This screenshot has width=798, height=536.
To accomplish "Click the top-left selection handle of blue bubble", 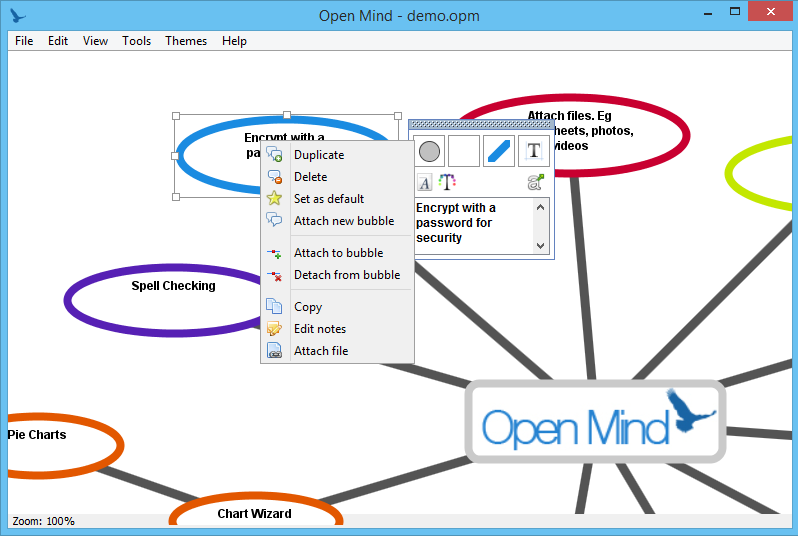I will tap(176, 116).
